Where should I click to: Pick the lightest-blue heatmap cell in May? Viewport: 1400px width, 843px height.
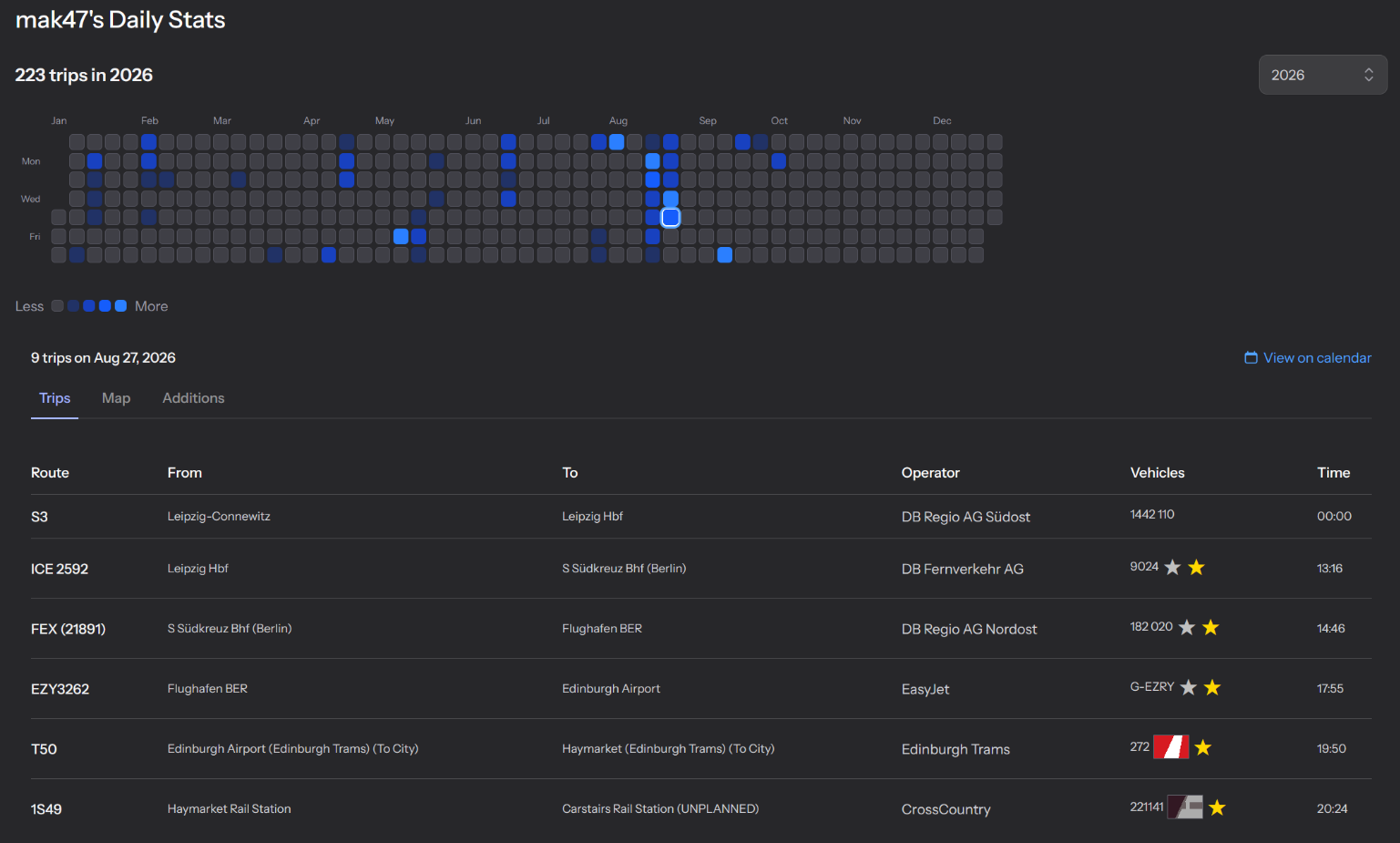coord(401,236)
